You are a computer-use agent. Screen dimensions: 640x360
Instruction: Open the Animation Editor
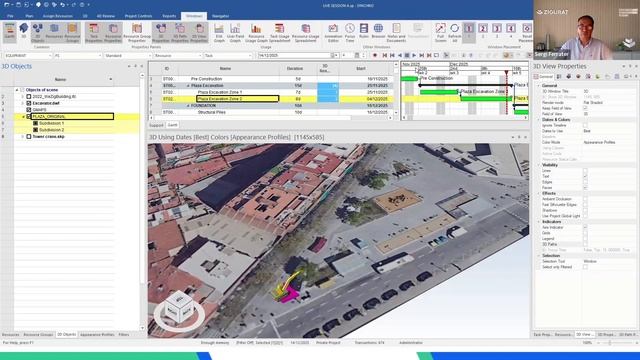click(333, 32)
